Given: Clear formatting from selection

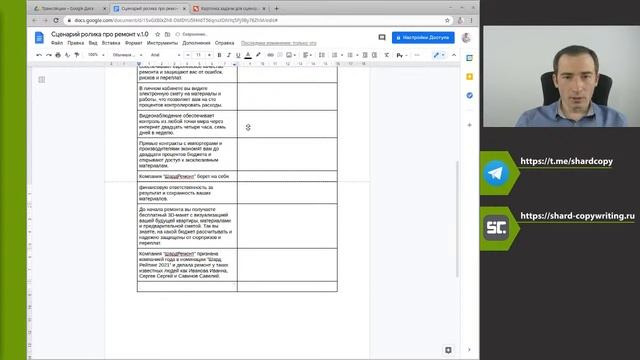Looking at the screenshot, I should 387,55.
